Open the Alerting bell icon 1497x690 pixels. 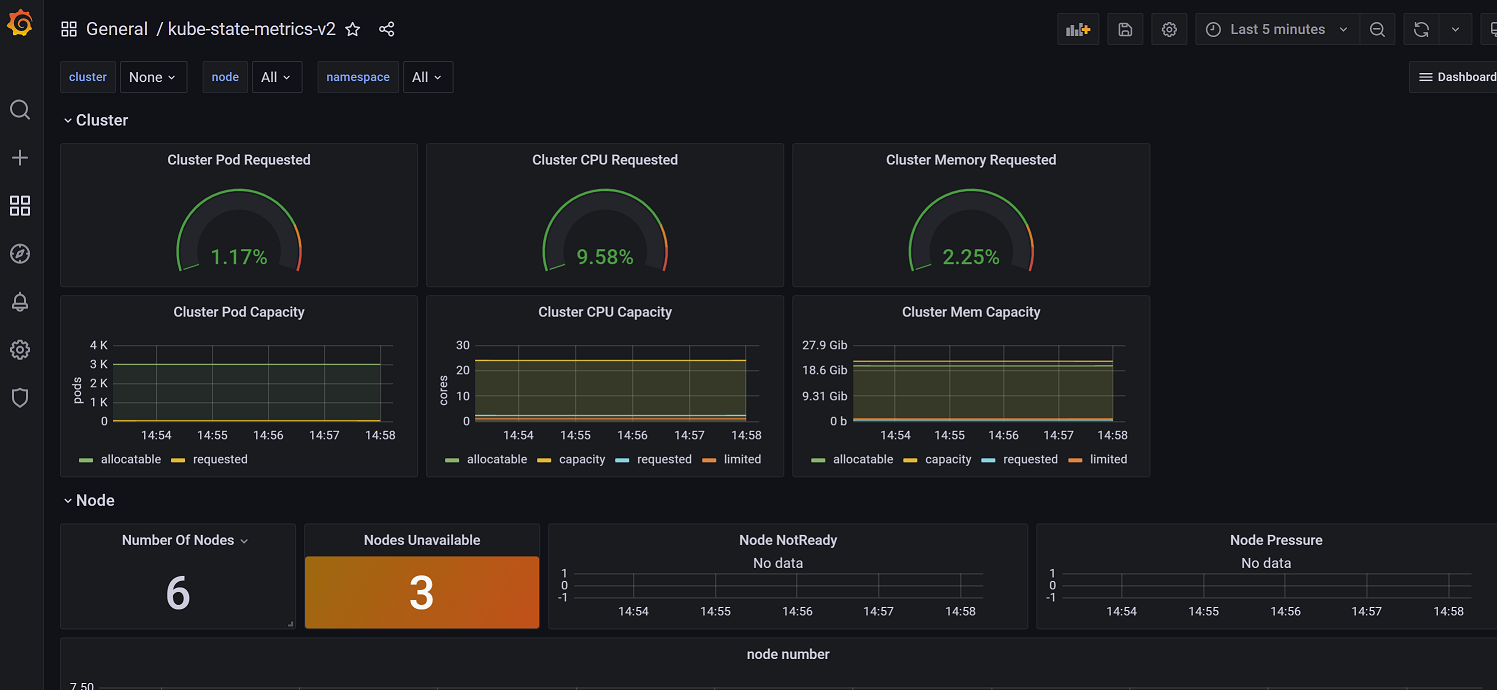pos(20,302)
